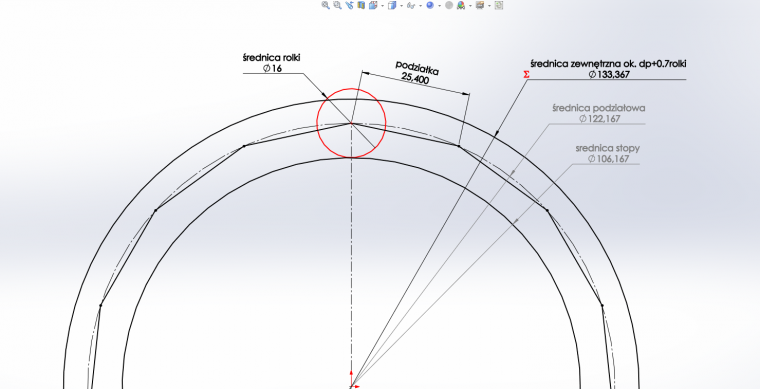This screenshot has height=389, width=760.
Task: Select the średnica rolki Ø16 dimension
Action: click(x=272, y=63)
